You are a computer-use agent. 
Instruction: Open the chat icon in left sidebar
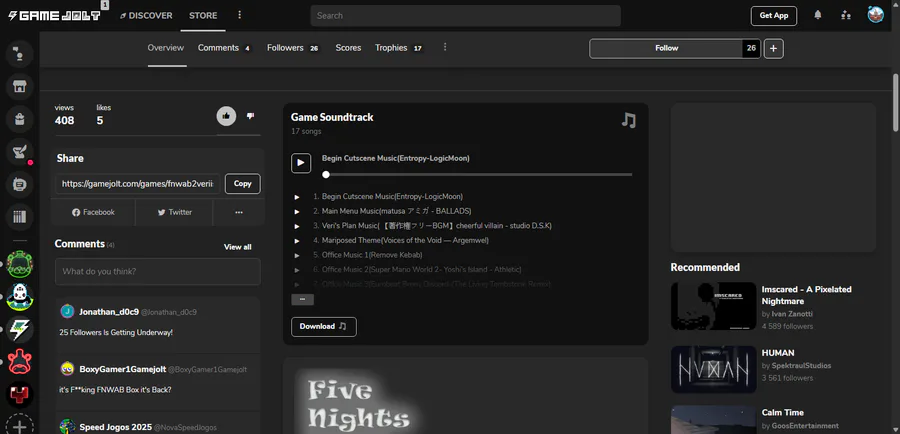point(20,185)
